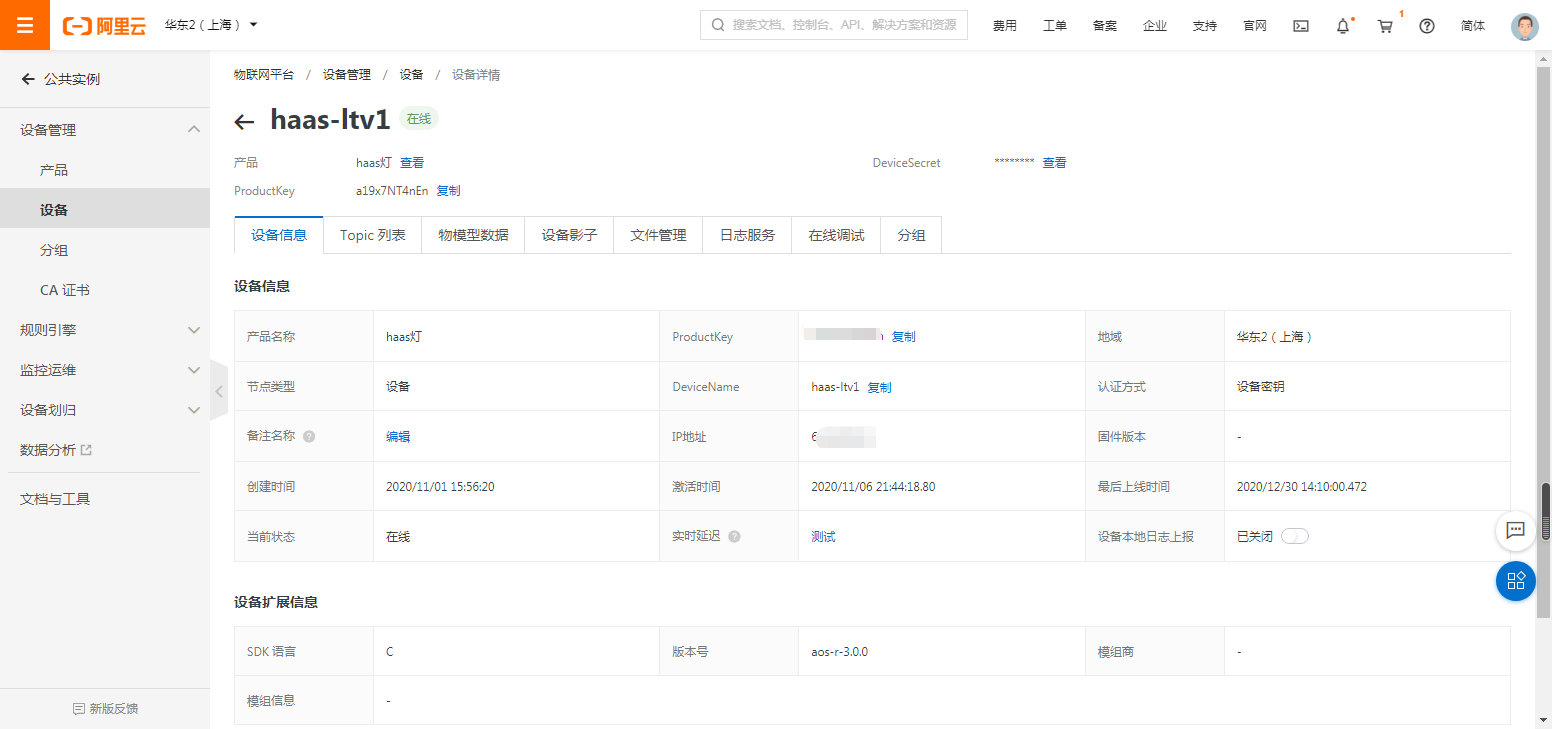Open the Cloud Shell terminal icon

[1301, 26]
